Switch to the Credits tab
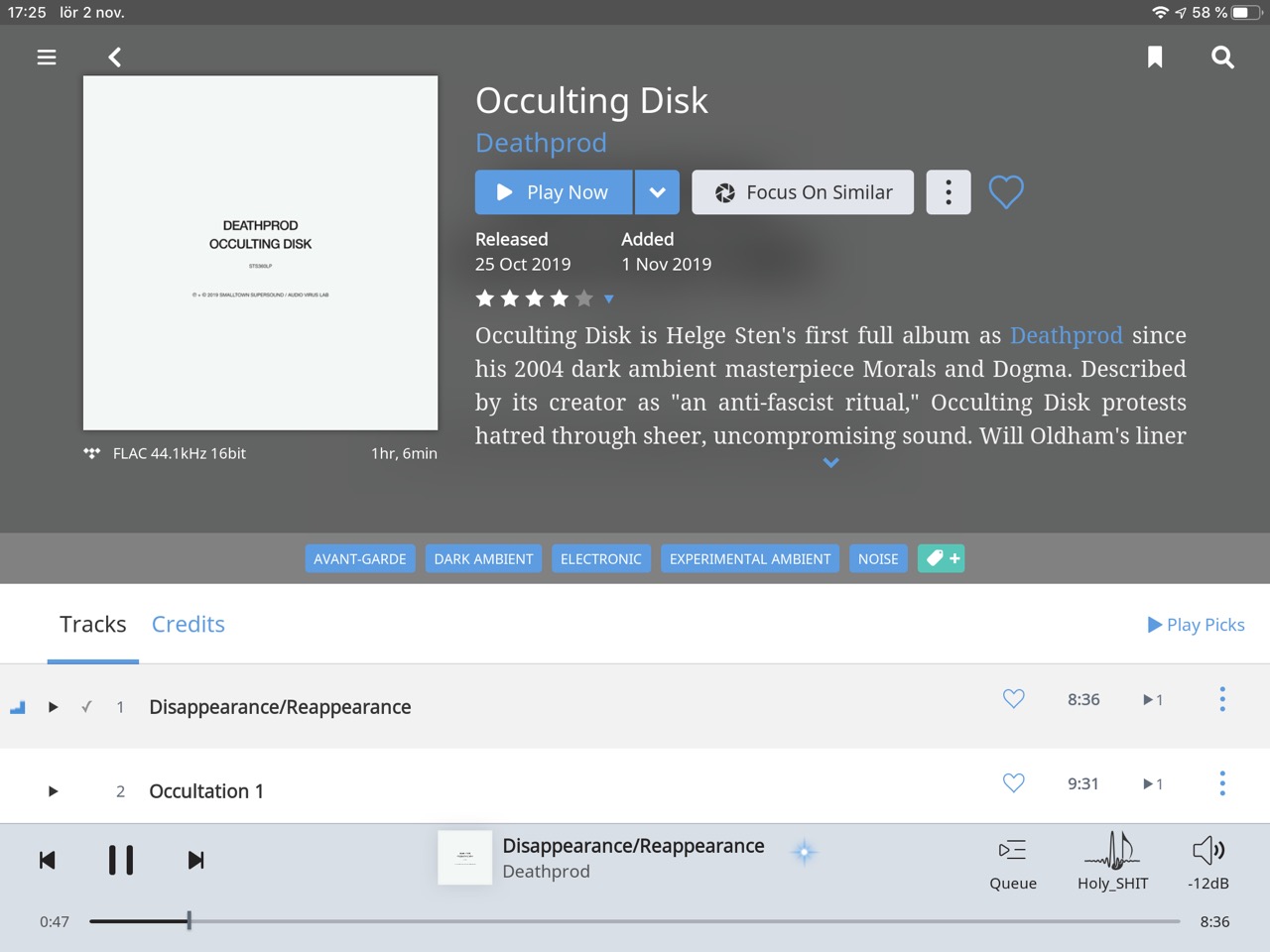The width and height of the screenshot is (1270, 952). (x=189, y=625)
